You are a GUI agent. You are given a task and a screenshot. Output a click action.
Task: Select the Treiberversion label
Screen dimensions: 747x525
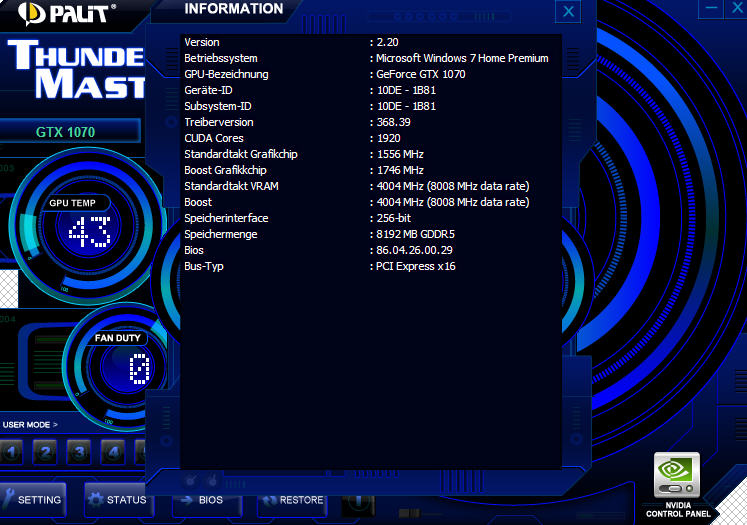219,122
